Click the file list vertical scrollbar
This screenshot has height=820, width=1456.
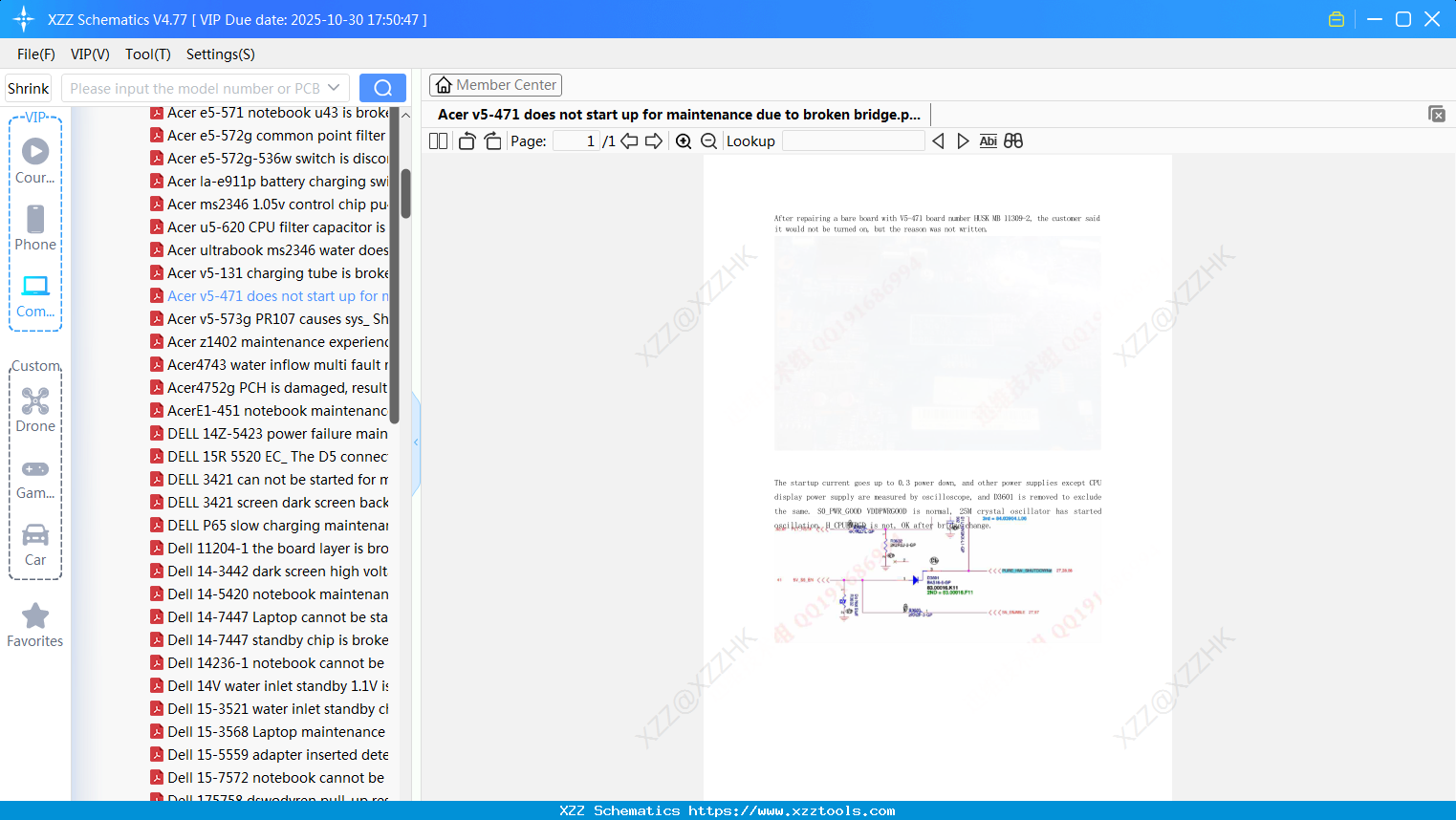(x=405, y=194)
